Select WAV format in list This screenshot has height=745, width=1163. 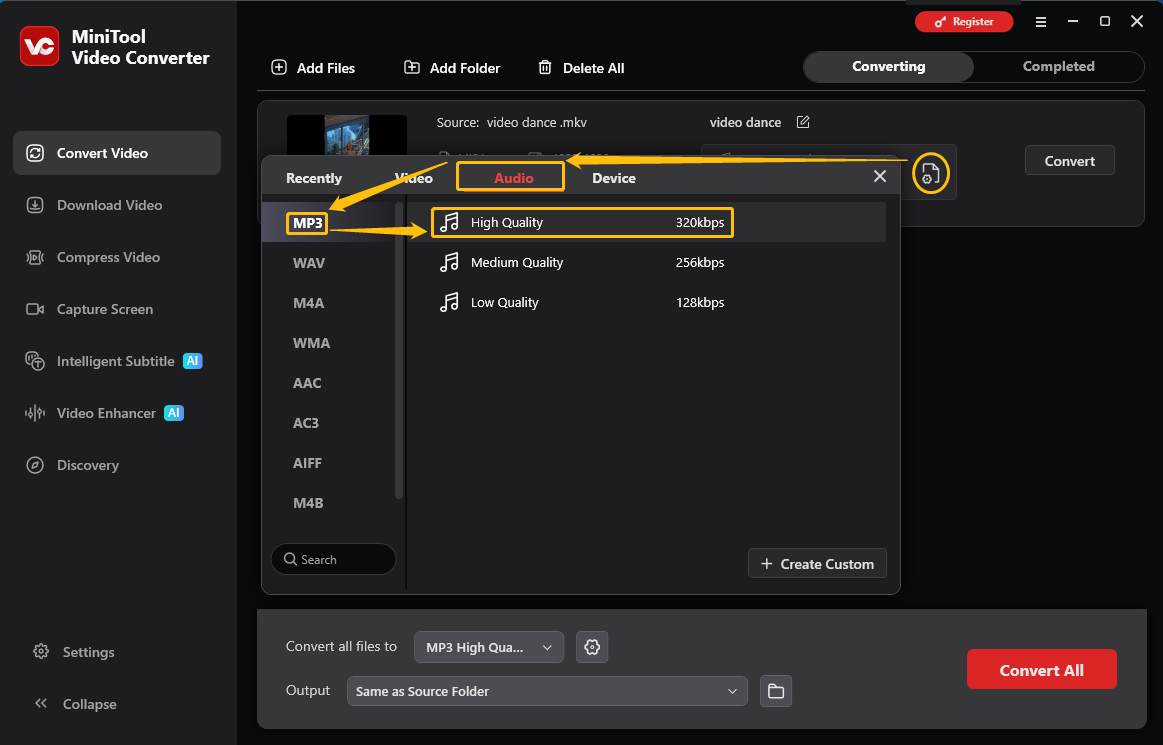pos(309,263)
